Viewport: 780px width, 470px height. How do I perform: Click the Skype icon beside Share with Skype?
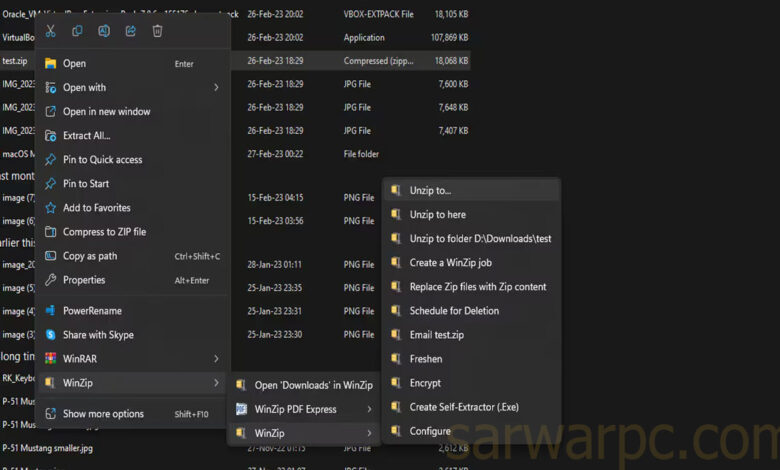(x=50, y=335)
